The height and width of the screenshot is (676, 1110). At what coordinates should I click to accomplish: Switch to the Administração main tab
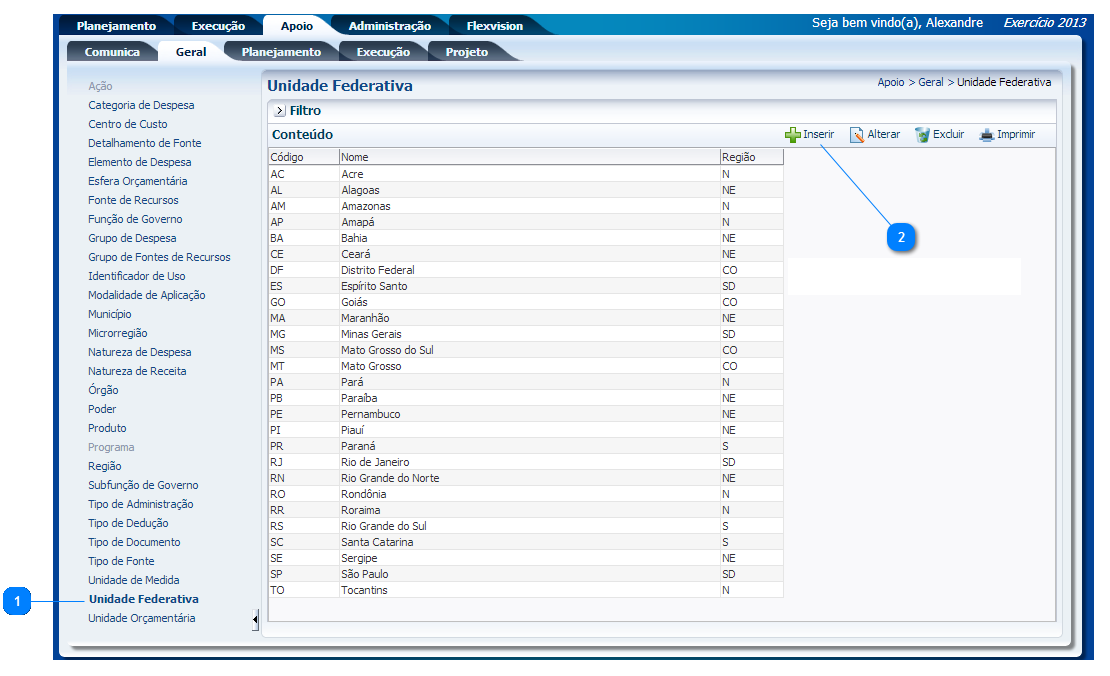point(389,26)
